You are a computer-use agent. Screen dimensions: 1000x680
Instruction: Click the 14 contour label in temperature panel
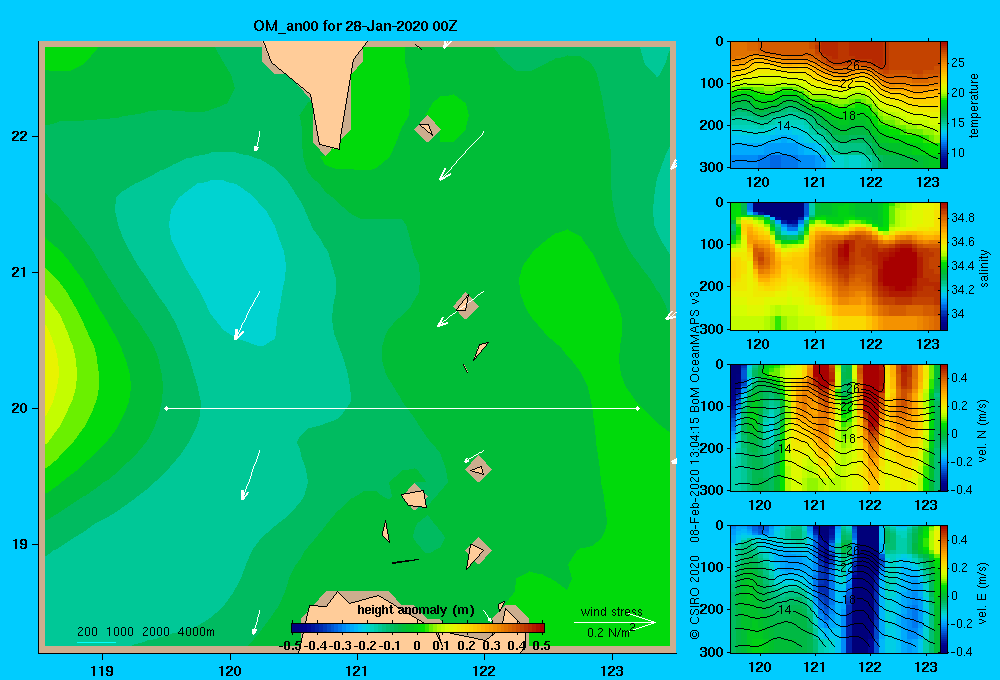784,126
